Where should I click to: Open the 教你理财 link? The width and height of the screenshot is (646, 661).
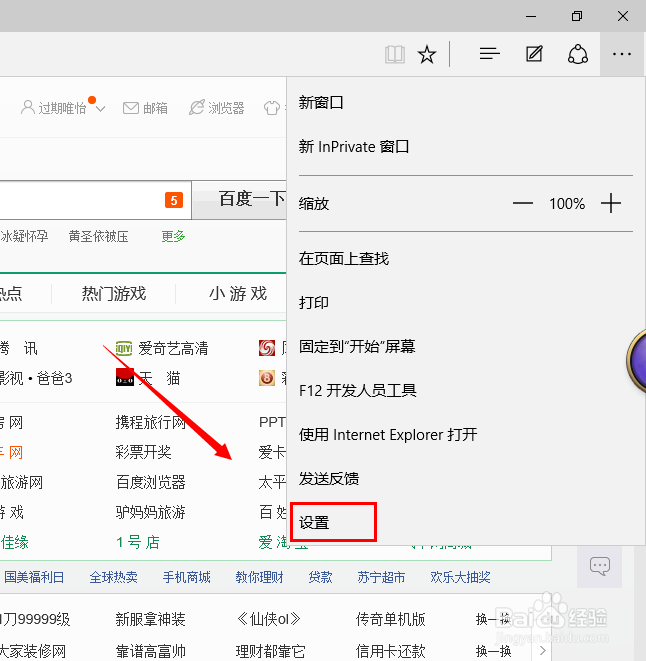[x=259, y=577]
